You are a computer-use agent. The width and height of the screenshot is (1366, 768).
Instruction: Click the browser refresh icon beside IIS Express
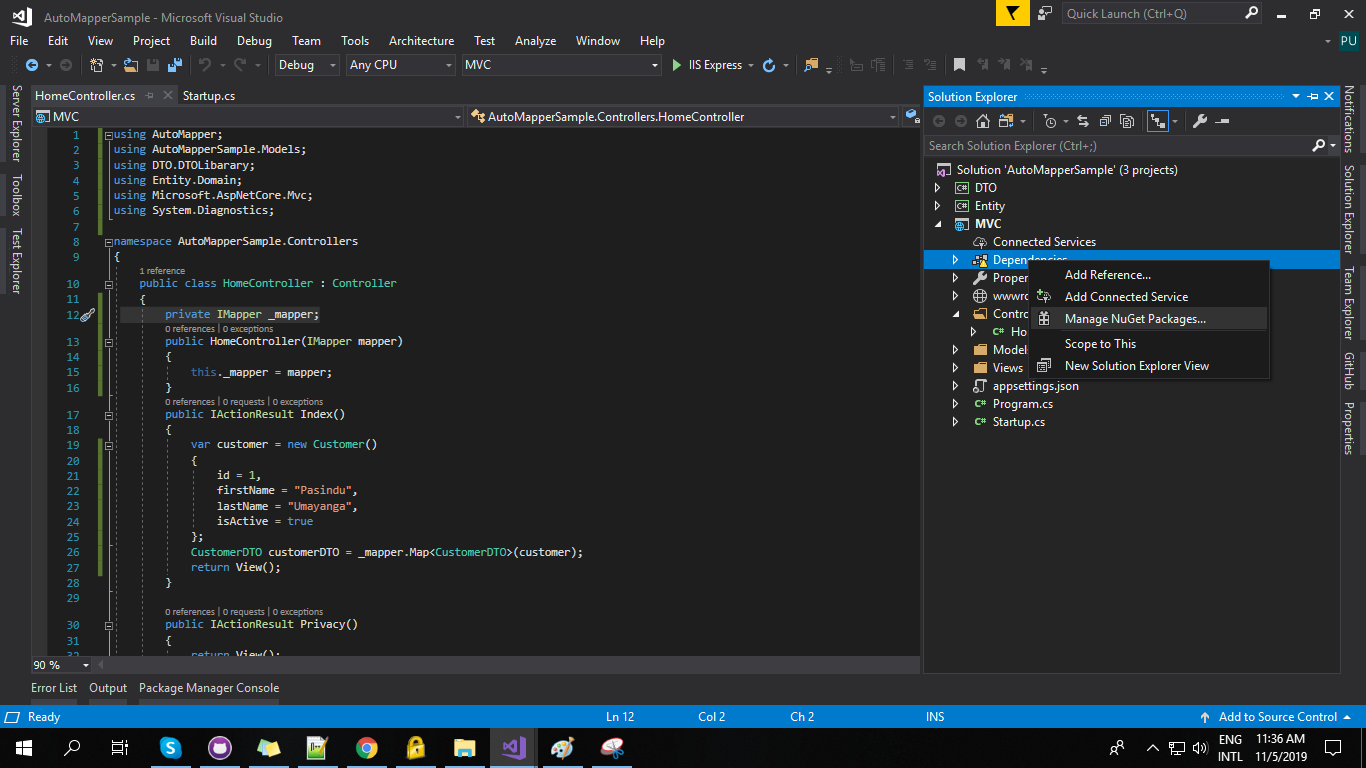click(768, 65)
